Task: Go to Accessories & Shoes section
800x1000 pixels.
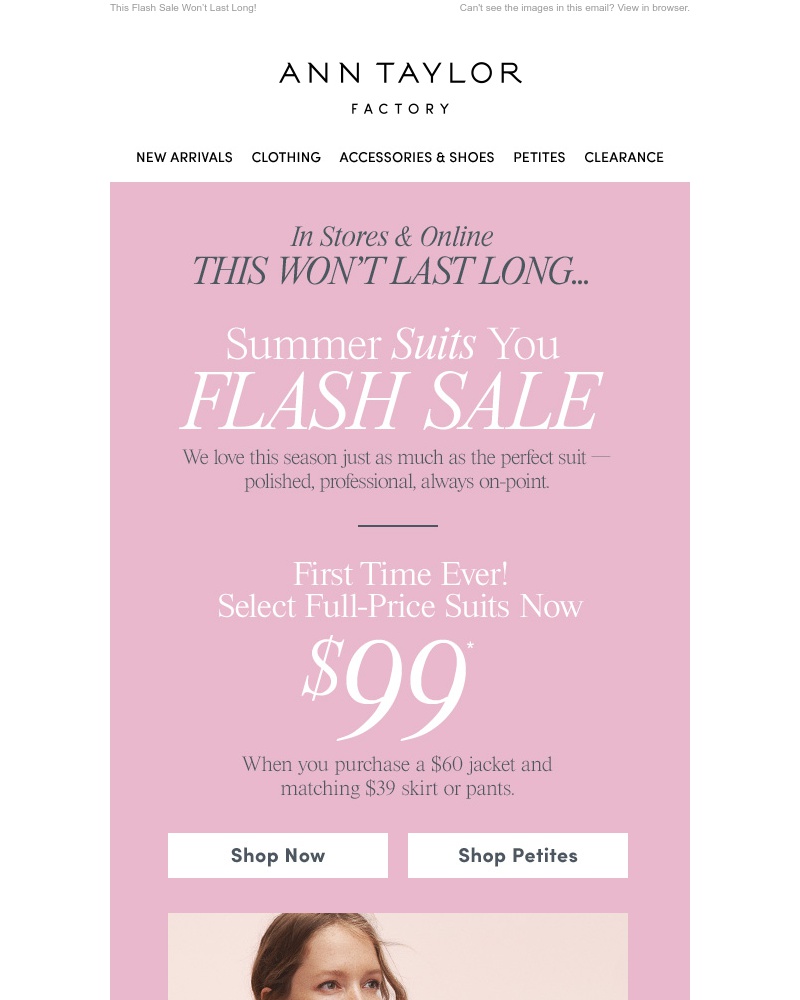Action: point(417,157)
